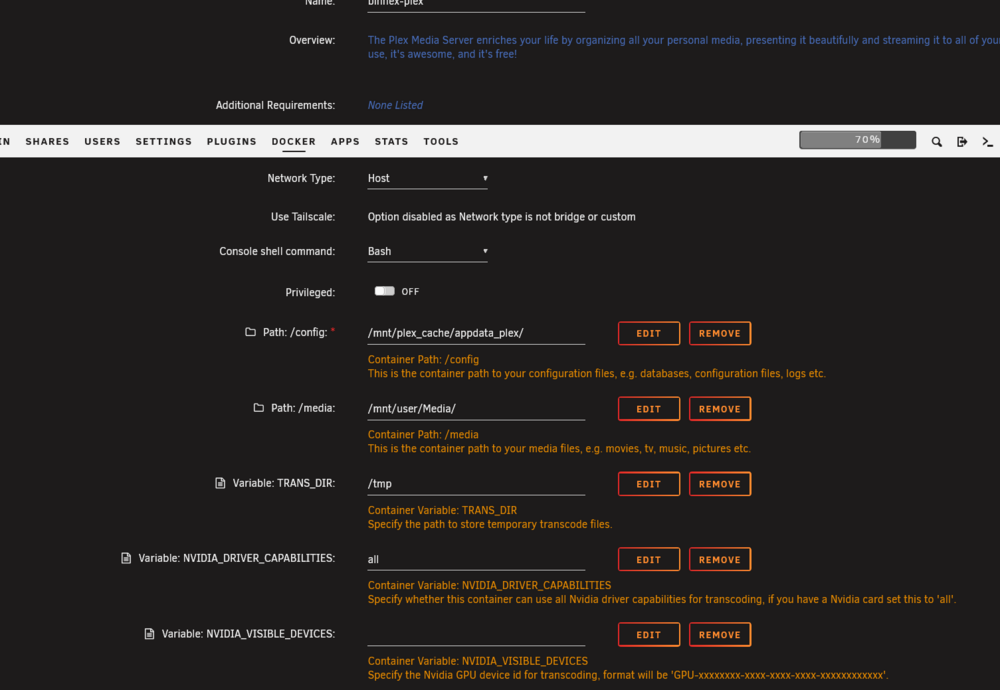Click 'Specify the path to store temporary transcode files' text
1000x690 pixels.
[x=490, y=524]
